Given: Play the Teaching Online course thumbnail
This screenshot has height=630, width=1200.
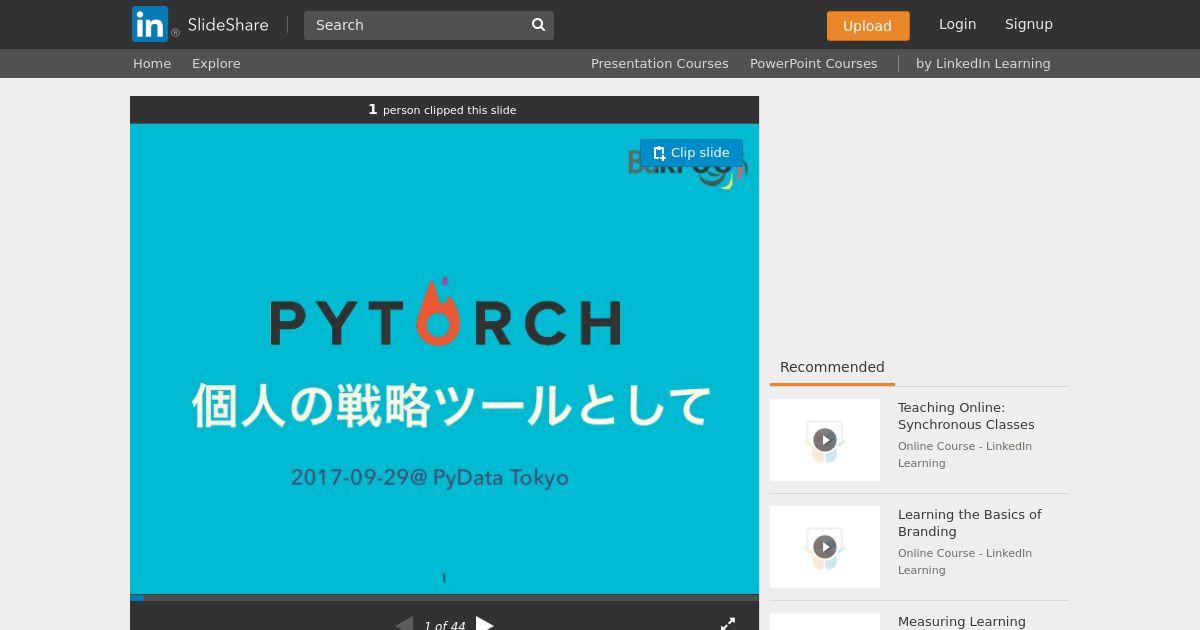Looking at the screenshot, I should pos(825,440).
